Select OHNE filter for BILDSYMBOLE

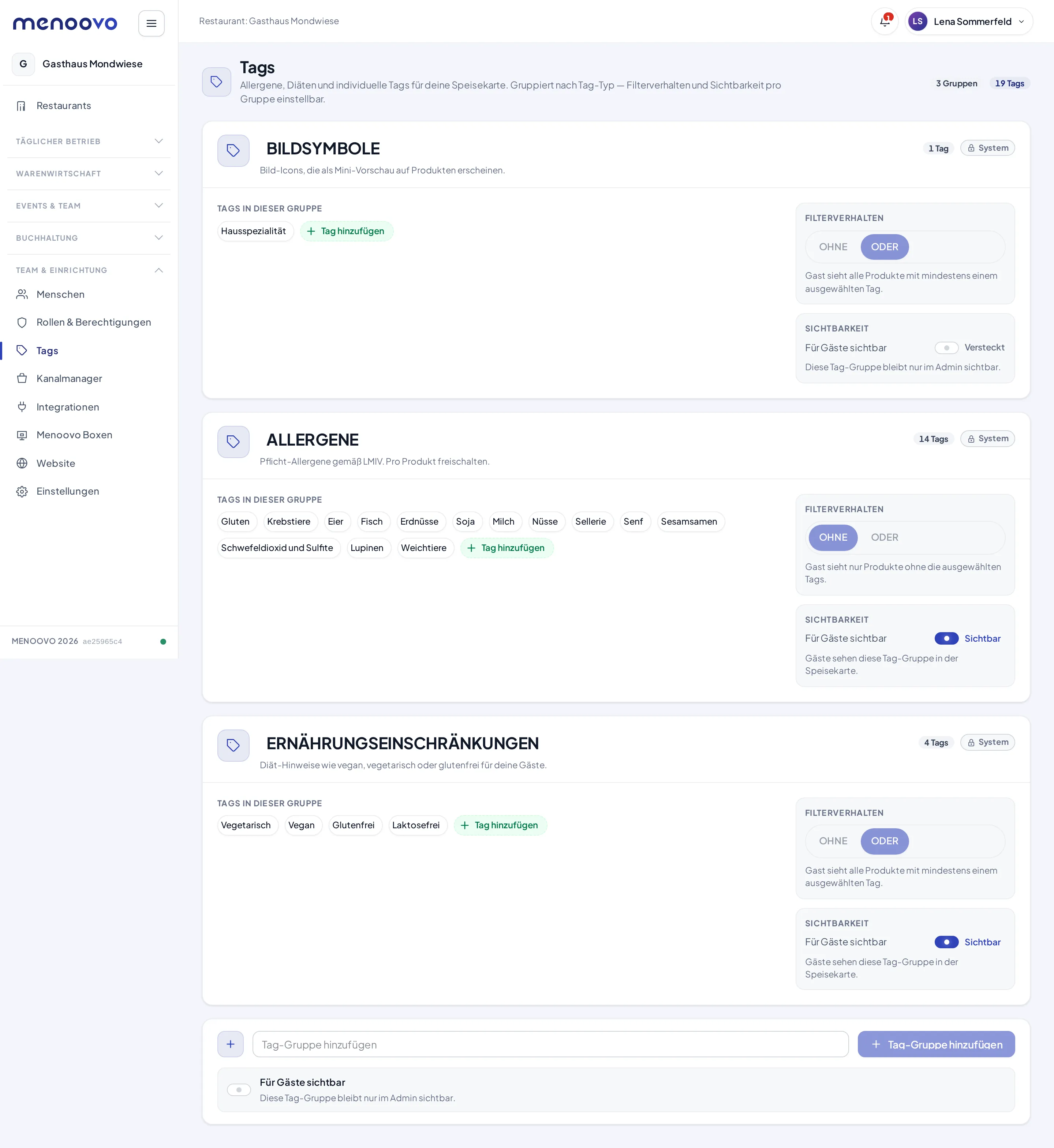[x=833, y=247]
